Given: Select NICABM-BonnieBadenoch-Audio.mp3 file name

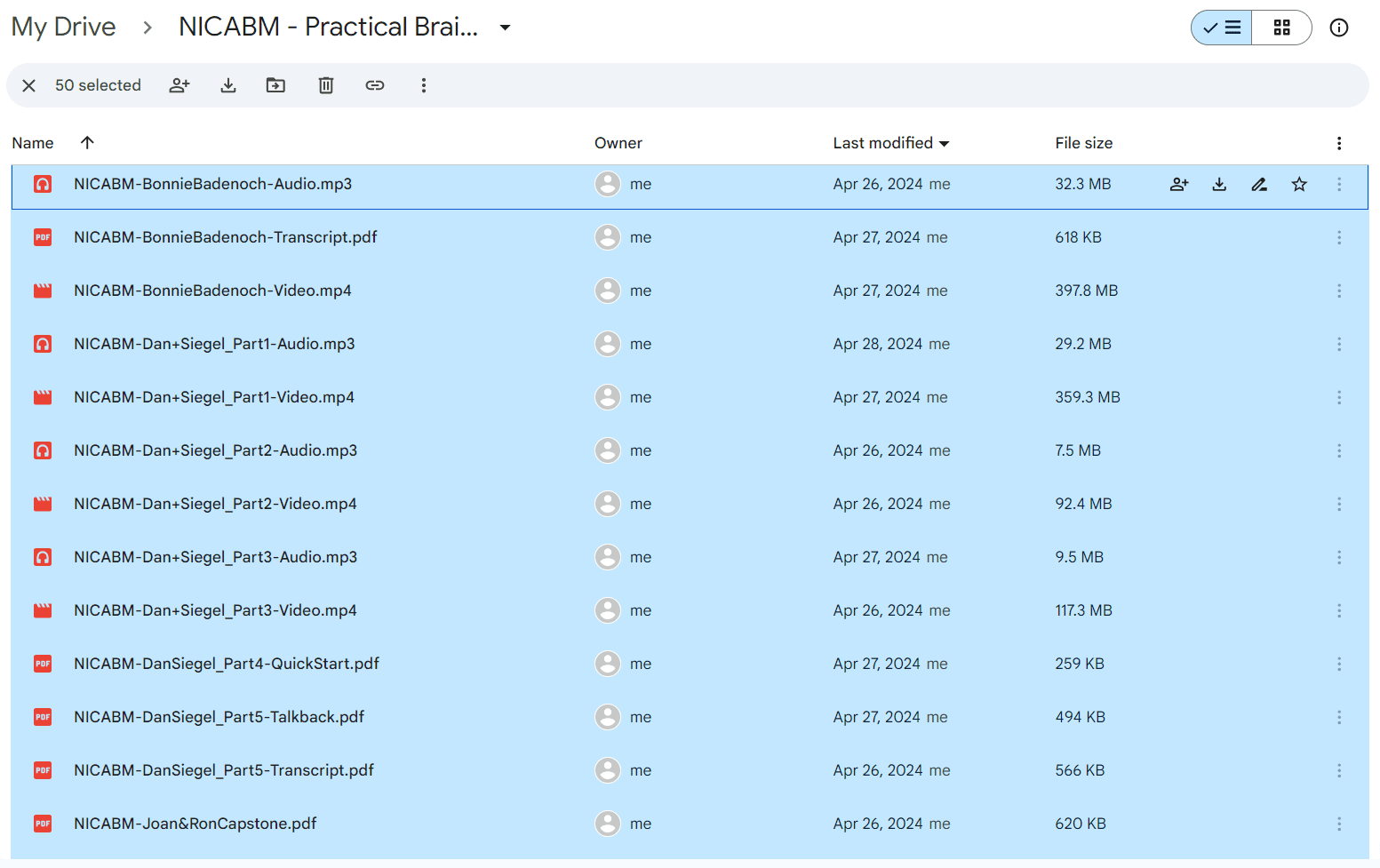Looking at the screenshot, I should (x=213, y=184).
